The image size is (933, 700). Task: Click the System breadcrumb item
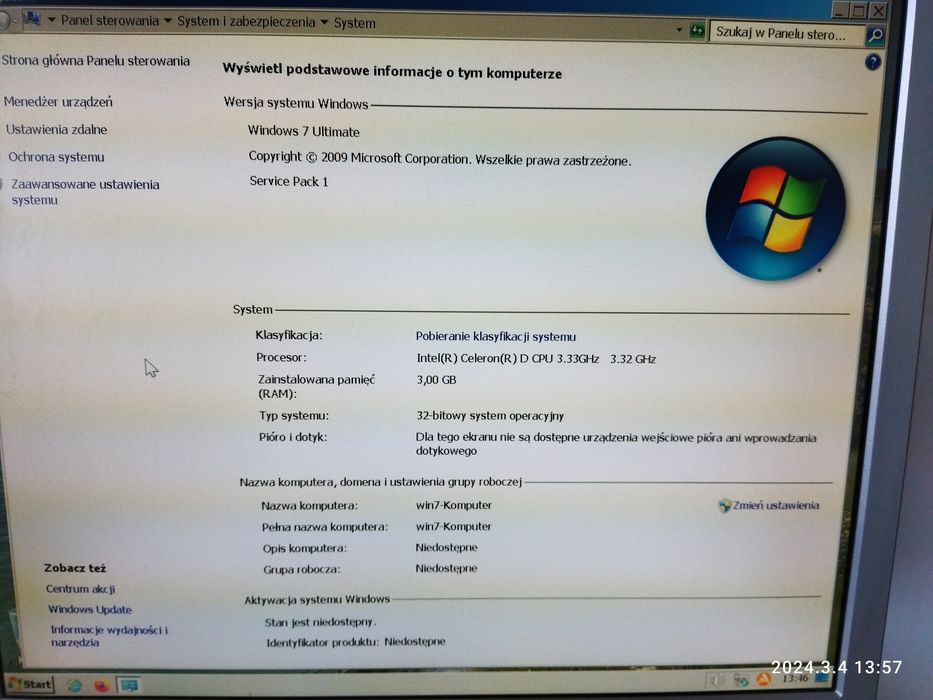tap(355, 23)
